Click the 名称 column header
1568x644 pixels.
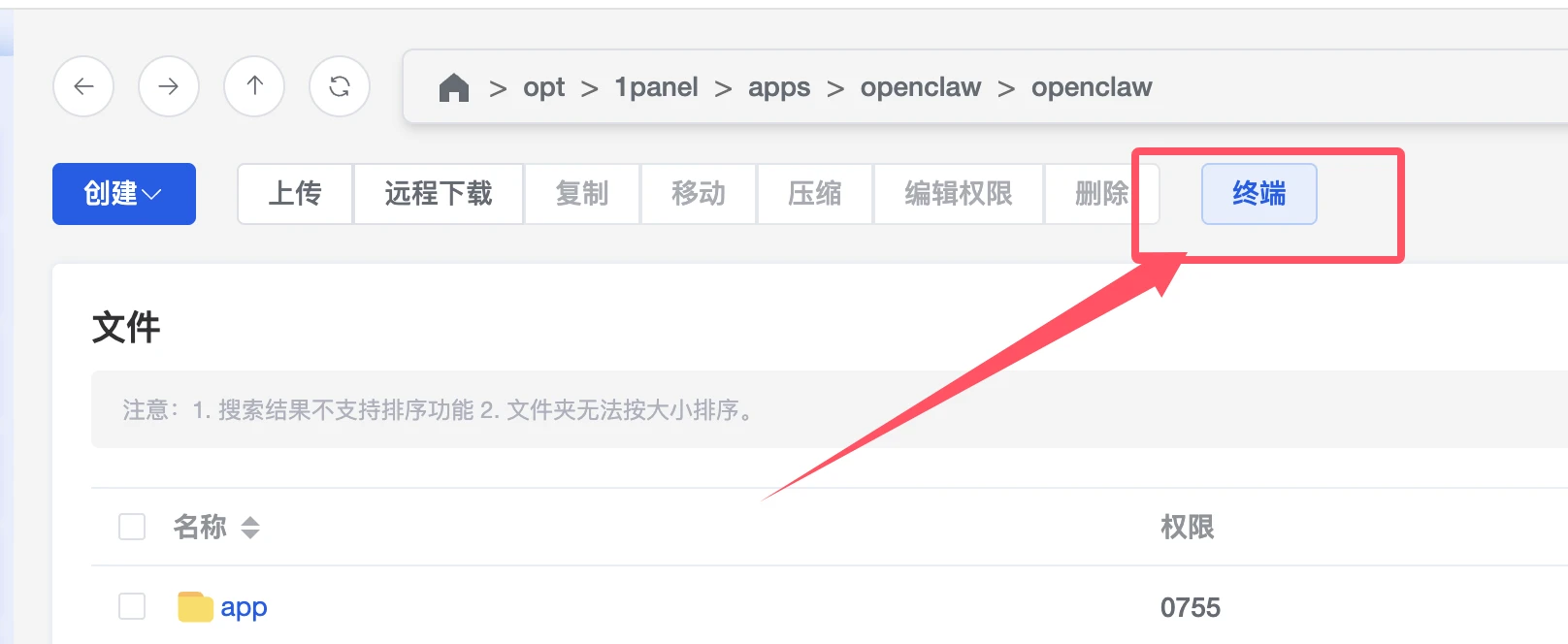(x=200, y=527)
